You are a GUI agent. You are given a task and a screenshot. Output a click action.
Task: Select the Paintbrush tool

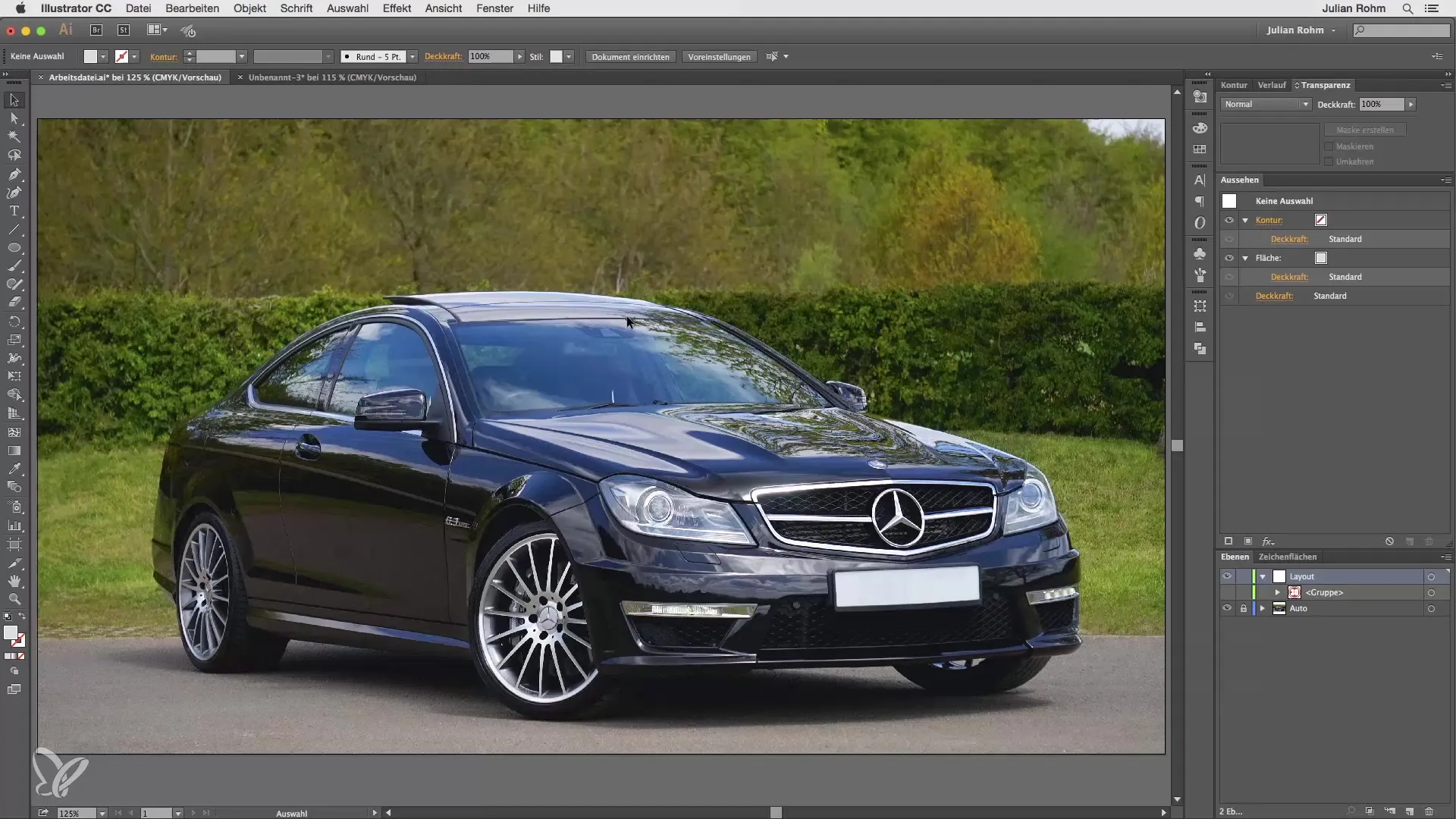coord(14,266)
